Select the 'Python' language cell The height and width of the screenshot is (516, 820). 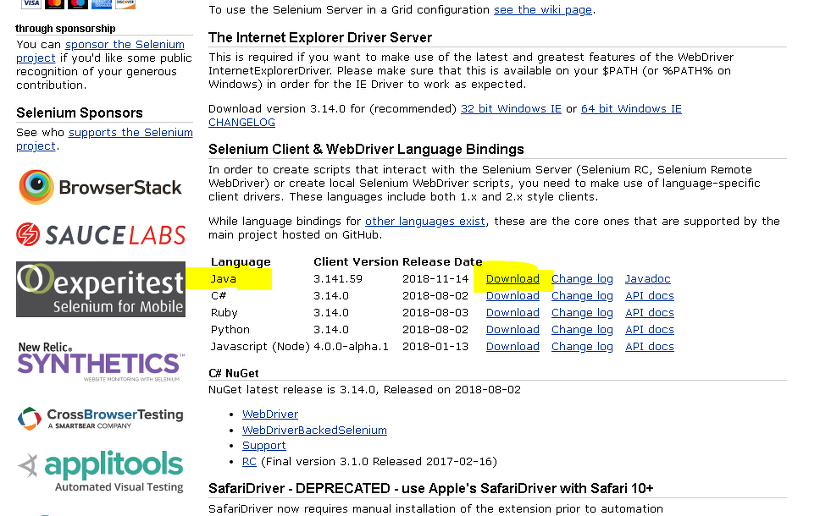tap(230, 329)
